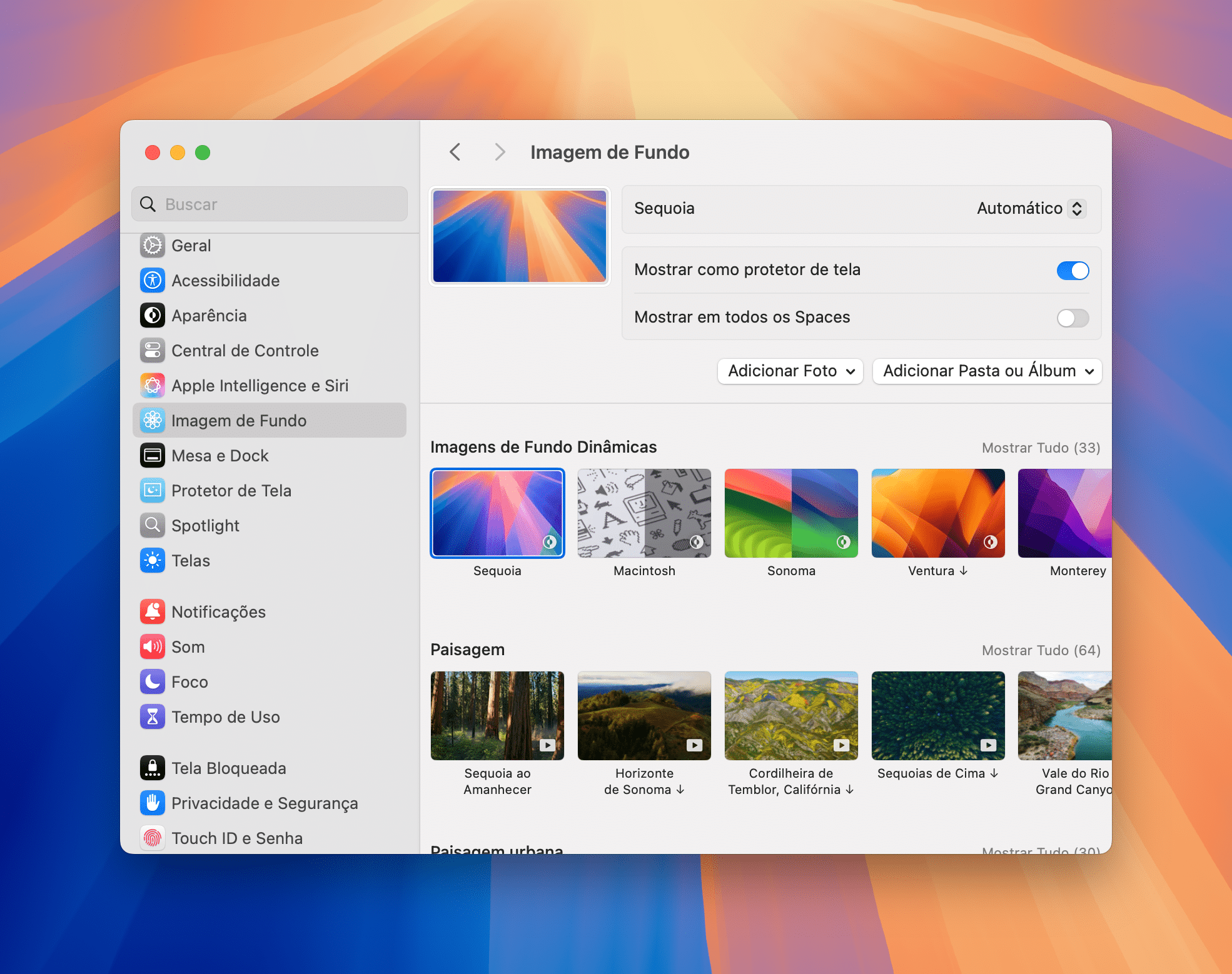Select the Monterey wallpaper thumbnail
Viewport: 1232px width, 974px height.
(x=1065, y=513)
